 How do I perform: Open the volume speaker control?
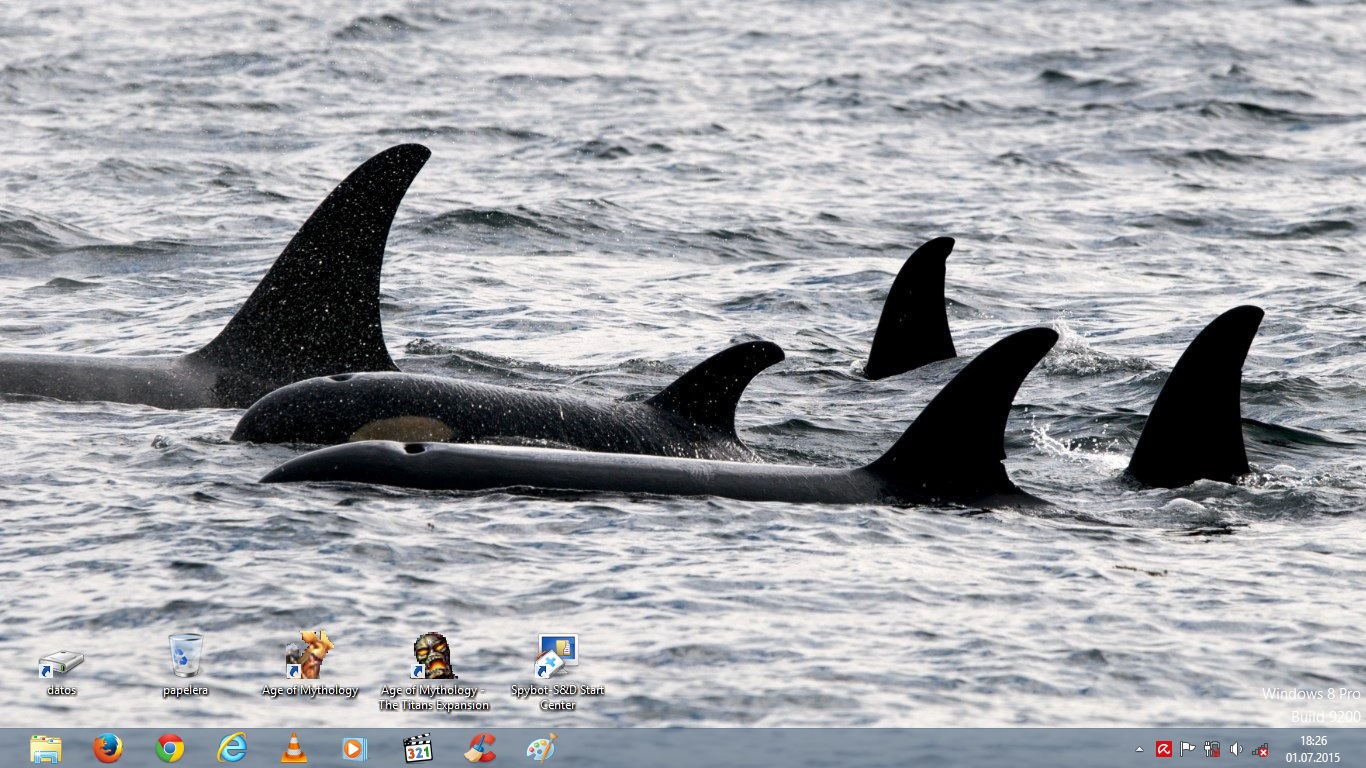(x=1236, y=749)
